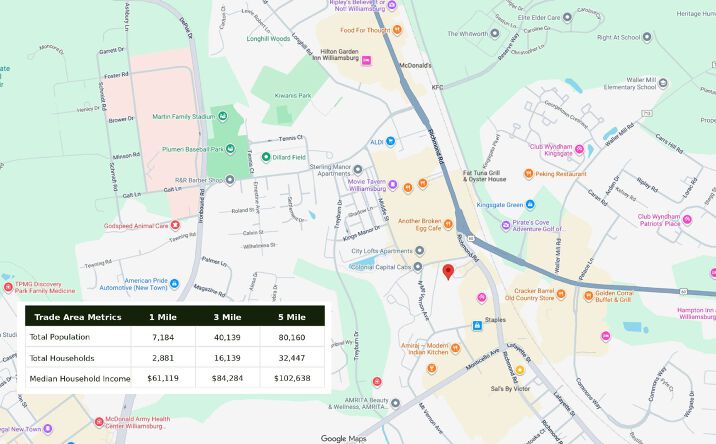
Task: Open Dillard Field green marker
Action: (266, 157)
